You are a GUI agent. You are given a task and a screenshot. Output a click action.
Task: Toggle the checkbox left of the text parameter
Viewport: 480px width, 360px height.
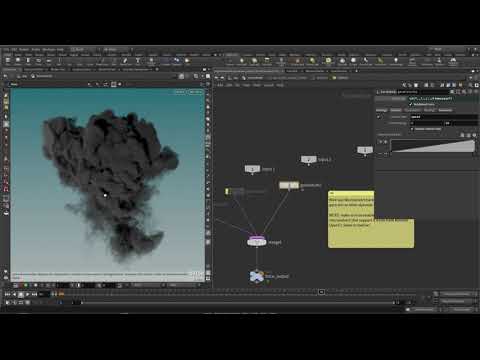coord(378,117)
